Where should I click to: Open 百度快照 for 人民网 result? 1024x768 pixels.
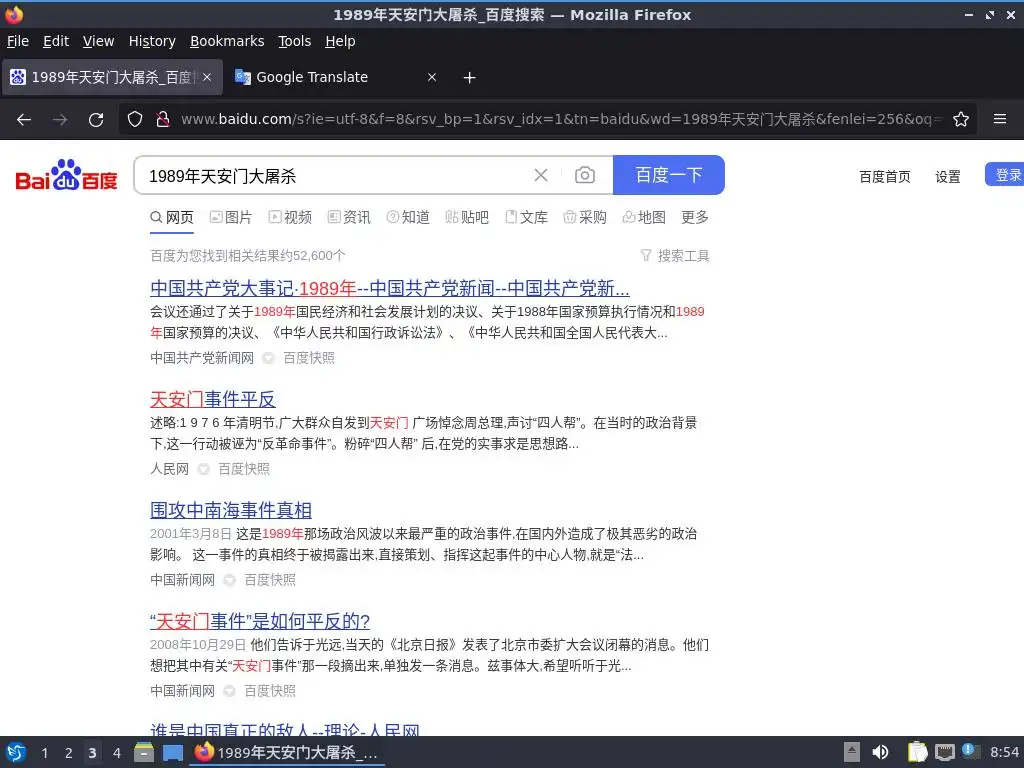pyautogui.click(x=244, y=469)
